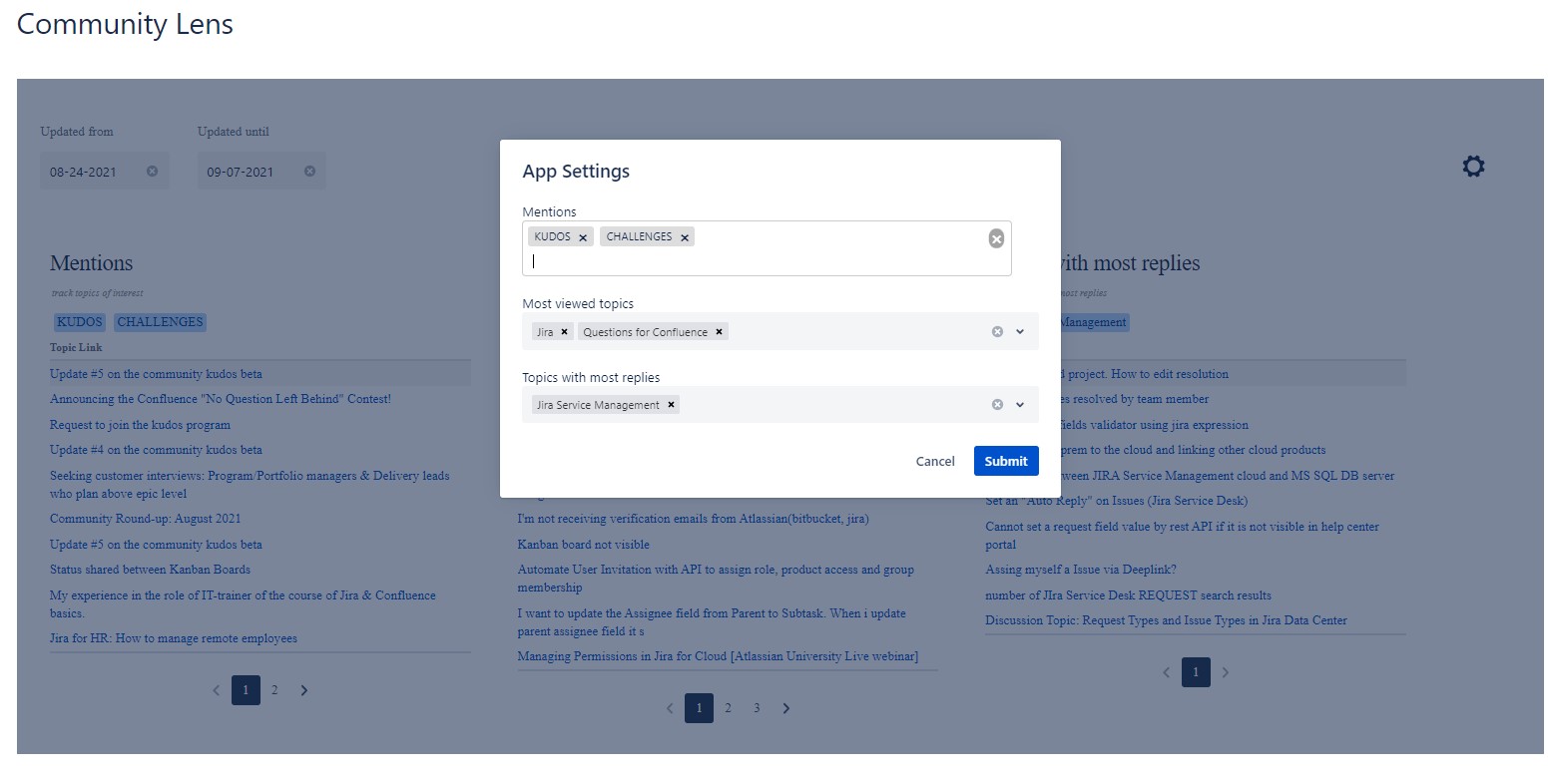The image size is (1548, 784).
Task: Go to previous page in most replies pagination
Action: (1166, 672)
